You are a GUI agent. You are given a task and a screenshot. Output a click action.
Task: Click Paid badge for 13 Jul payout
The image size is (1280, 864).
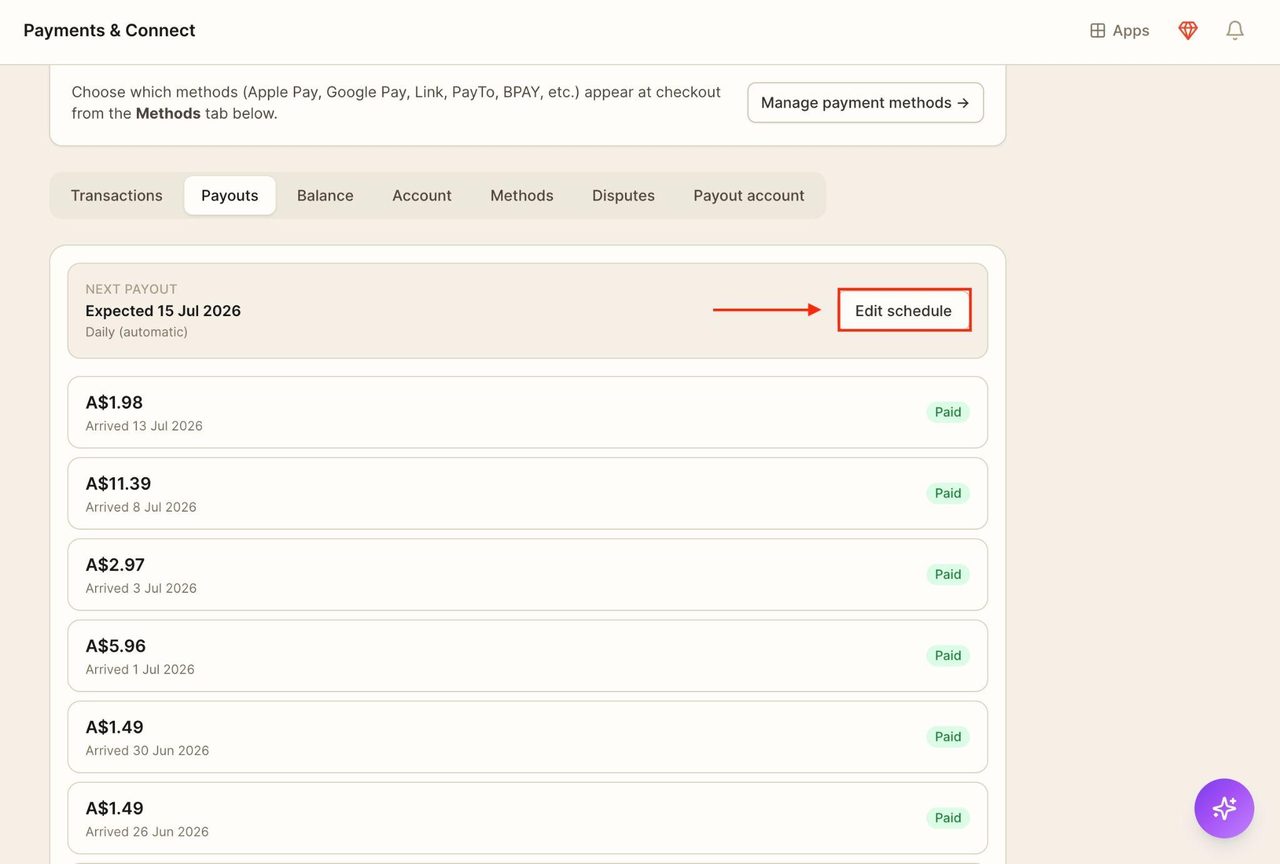[x=948, y=412]
